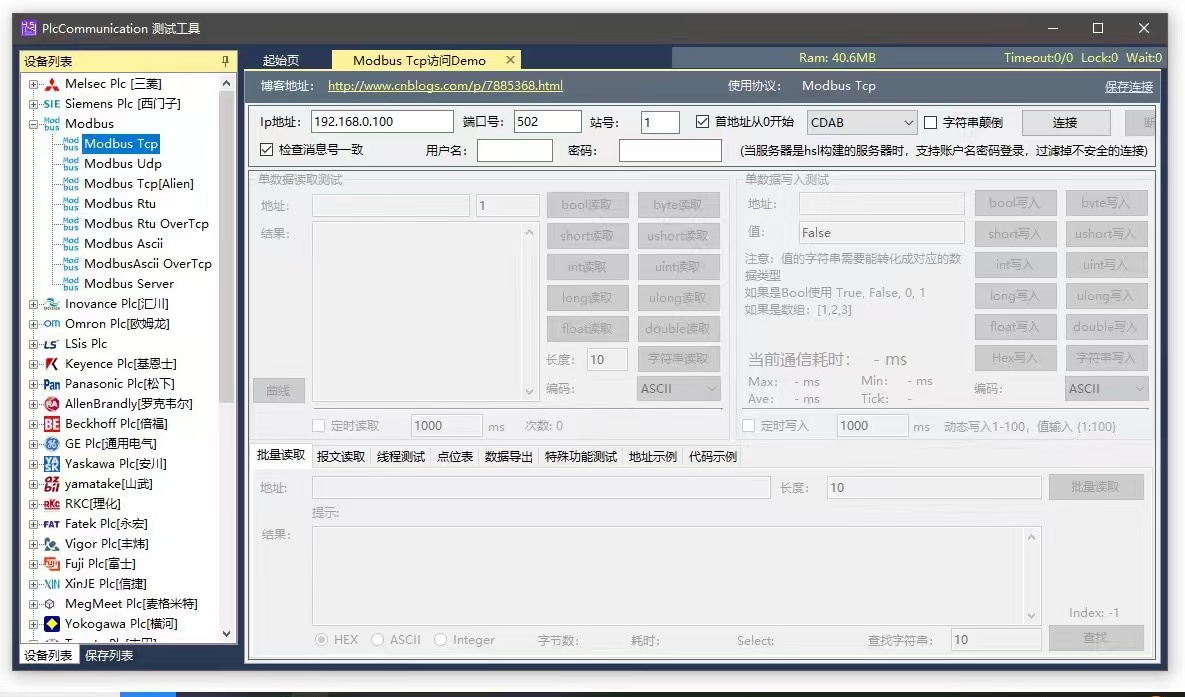The height and width of the screenshot is (697, 1185).
Task: Click the GE Plc brand icon
Action: click(x=51, y=444)
